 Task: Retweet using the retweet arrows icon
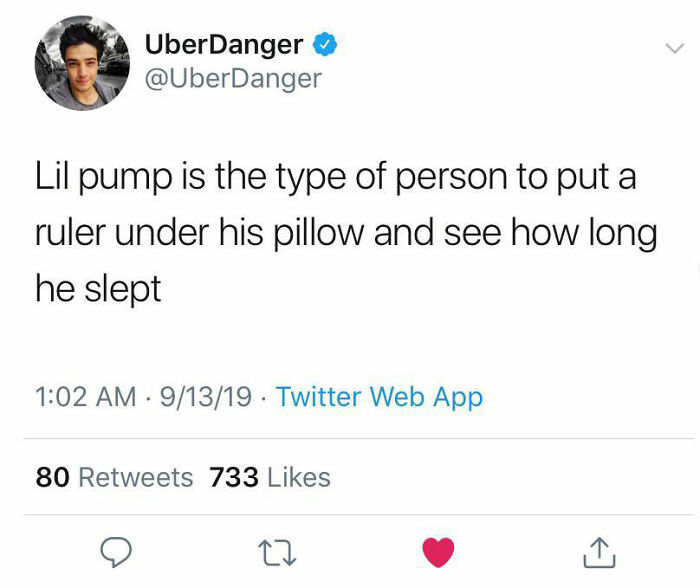277,553
